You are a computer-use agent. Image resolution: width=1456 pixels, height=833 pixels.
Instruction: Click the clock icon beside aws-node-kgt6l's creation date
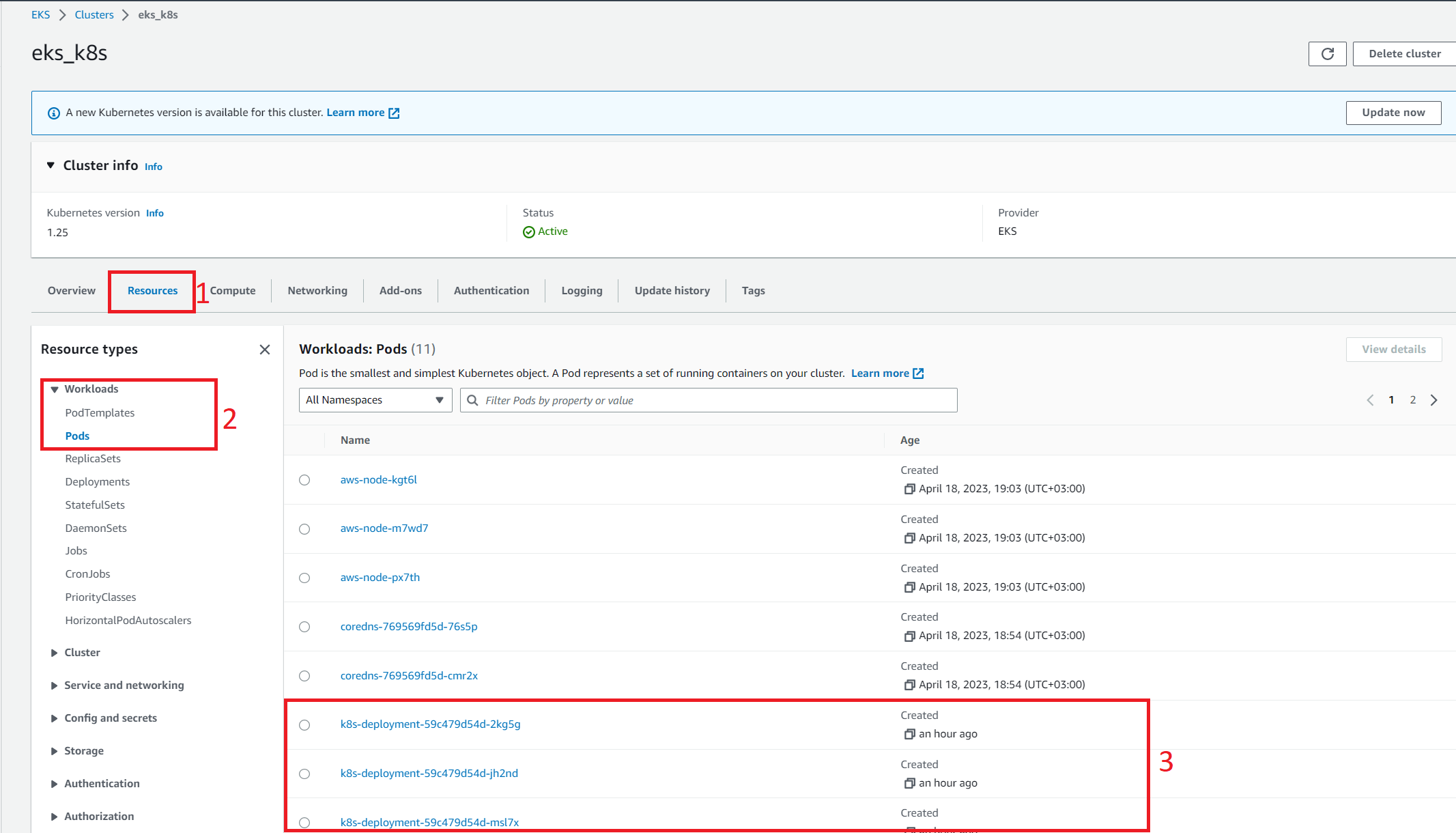909,488
